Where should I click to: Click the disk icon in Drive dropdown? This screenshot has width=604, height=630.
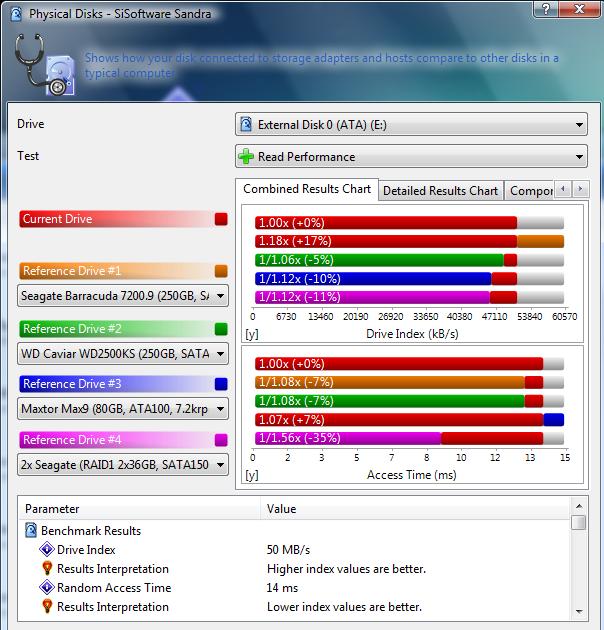pyautogui.click(x=246, y=125)
